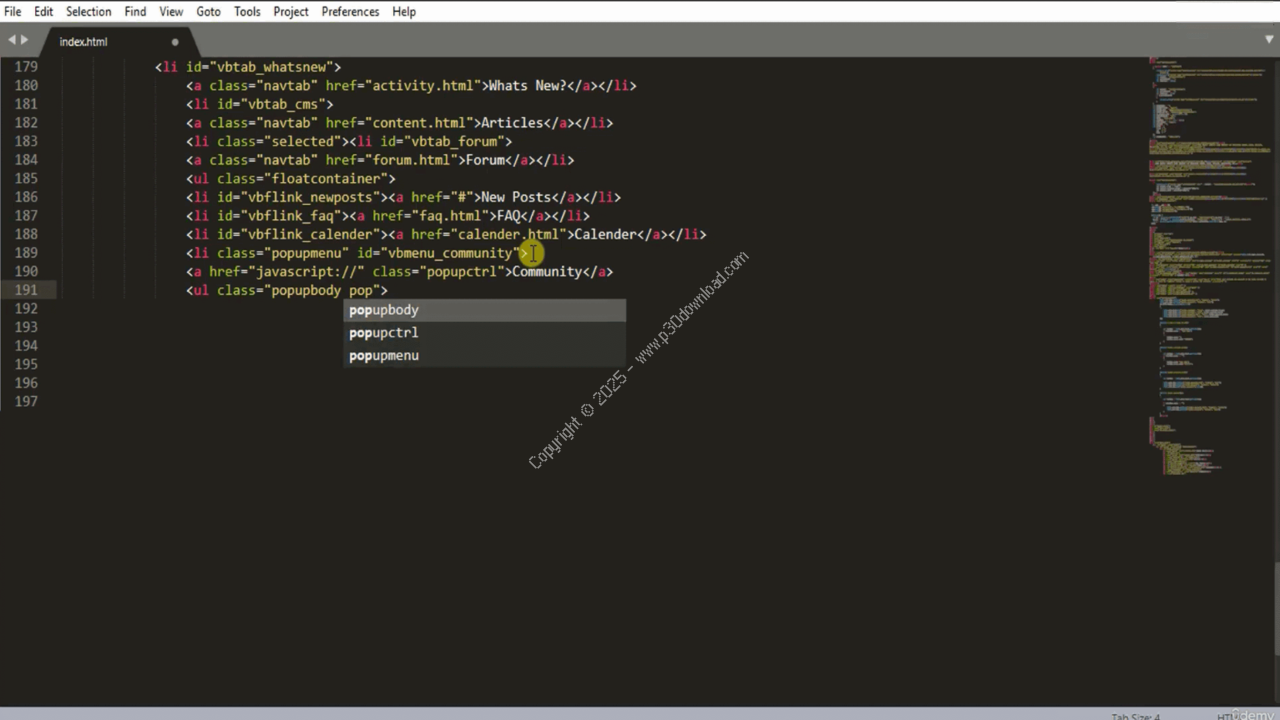
Task: Open the File menu
Action: click(13, 12)
